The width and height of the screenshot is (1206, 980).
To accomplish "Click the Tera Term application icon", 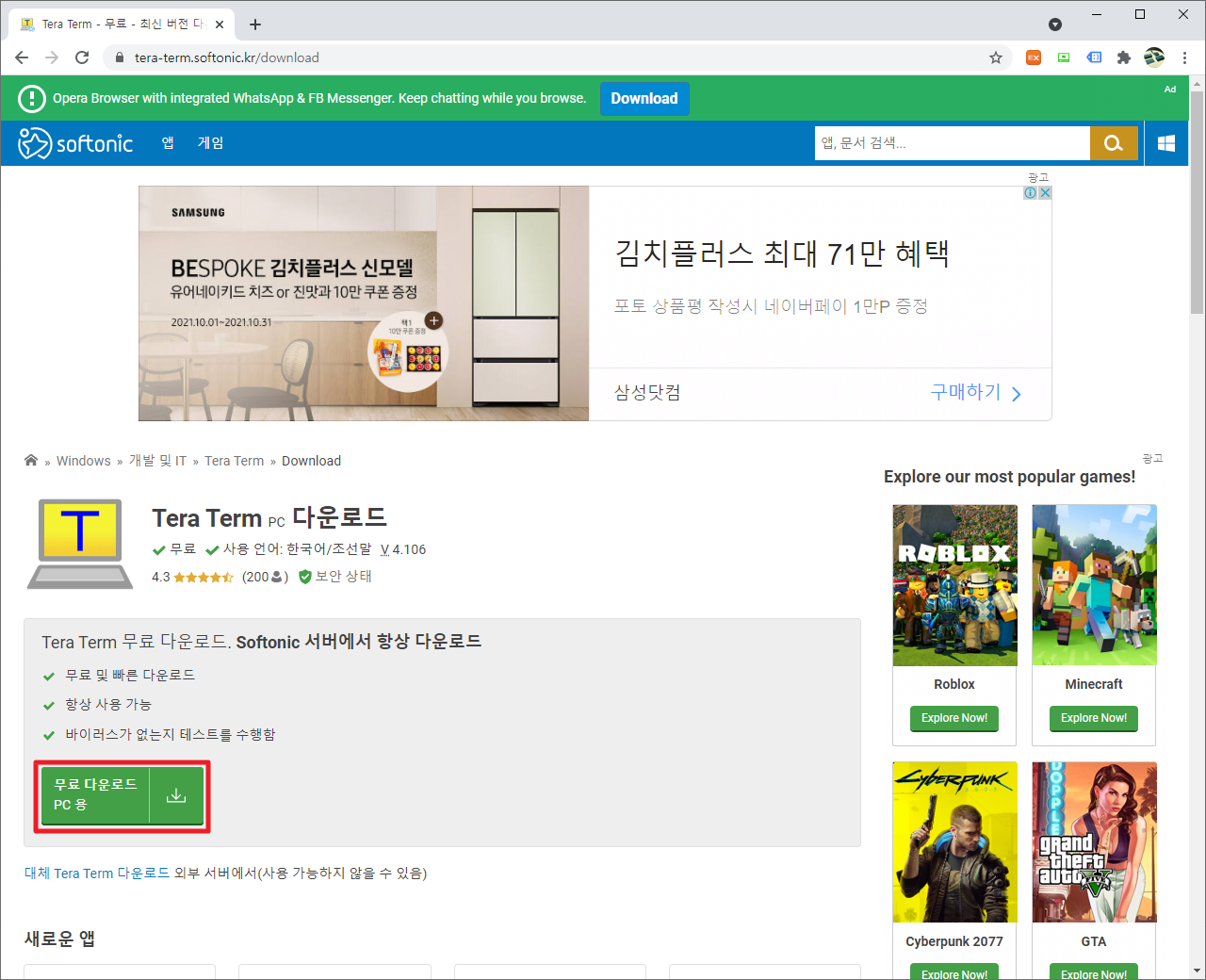I will pos(80,544).
